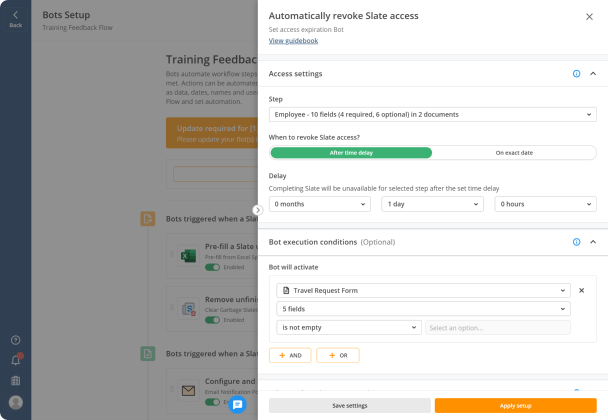Click the 'Remove unfini...' bot title

click(x=231, y=299)
